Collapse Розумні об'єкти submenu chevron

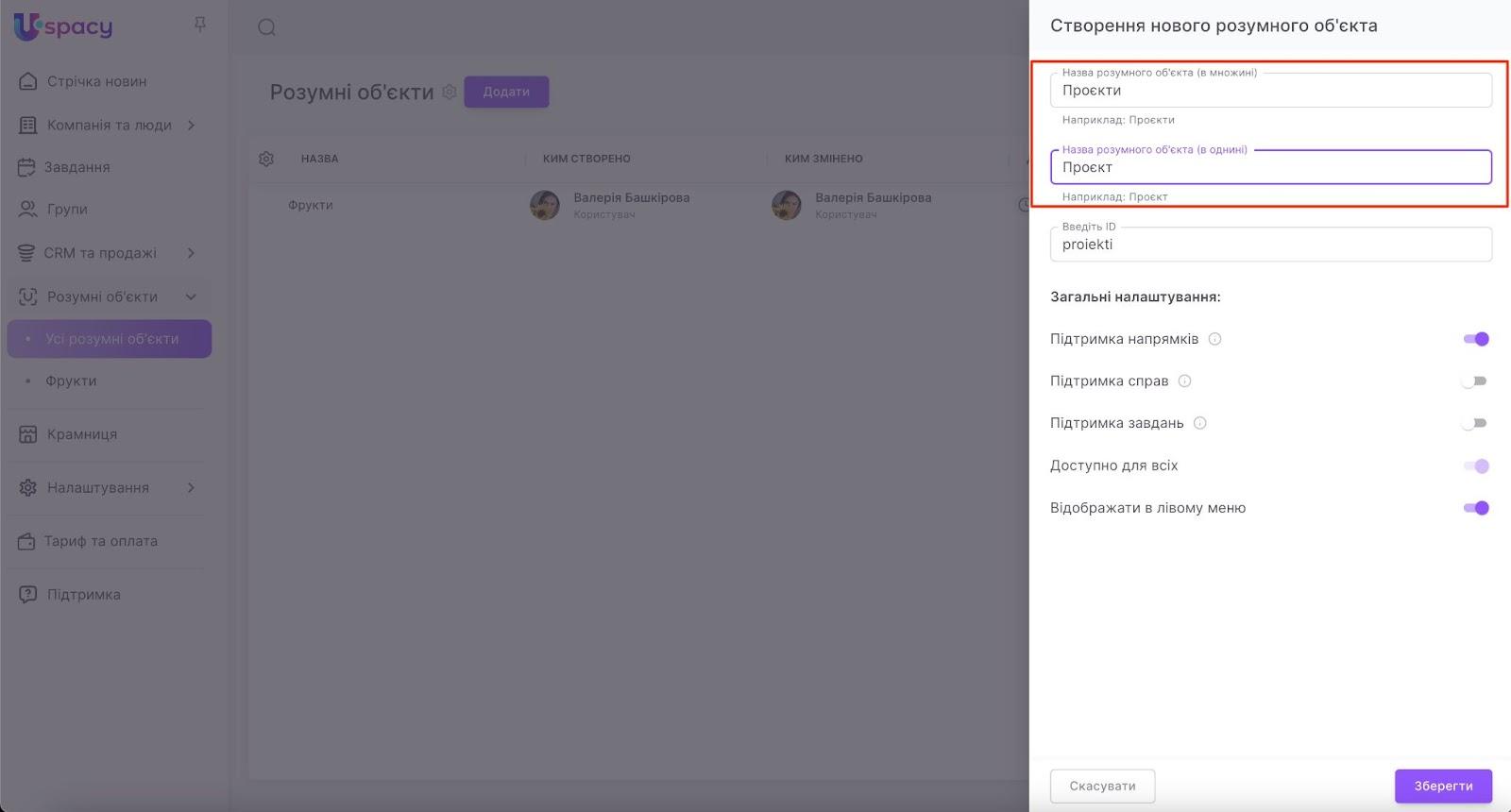point(191,296)
